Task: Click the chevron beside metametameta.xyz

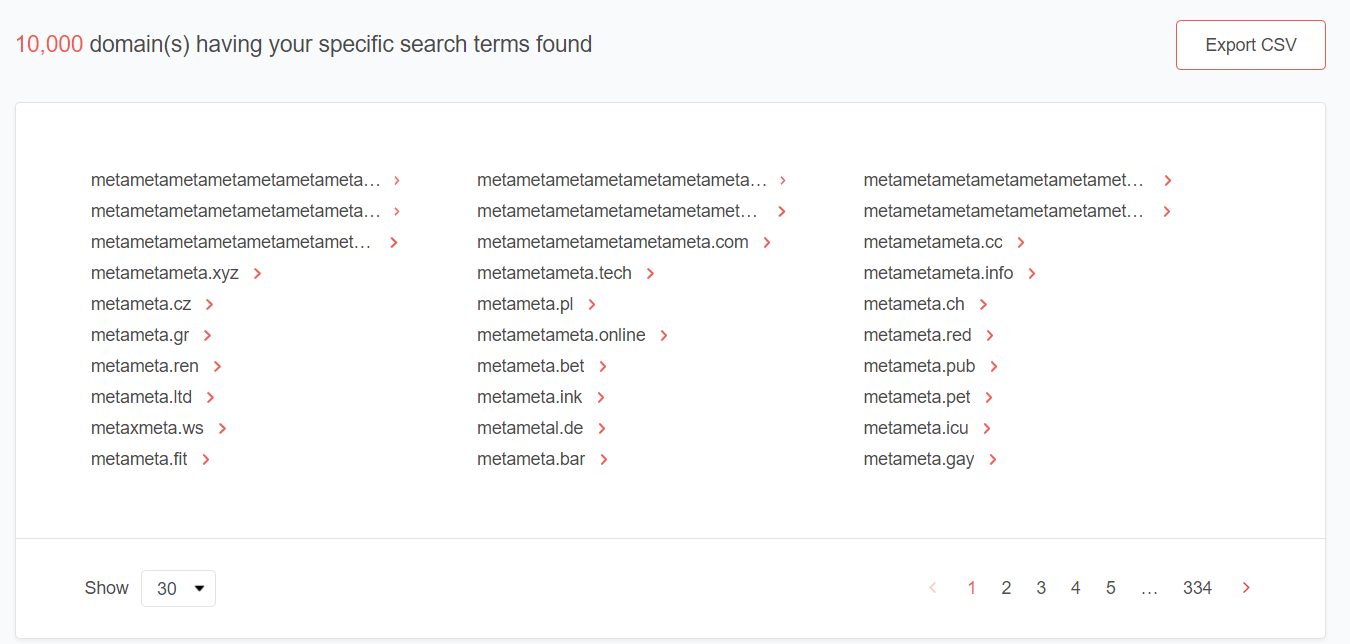Action: point(257,274)
